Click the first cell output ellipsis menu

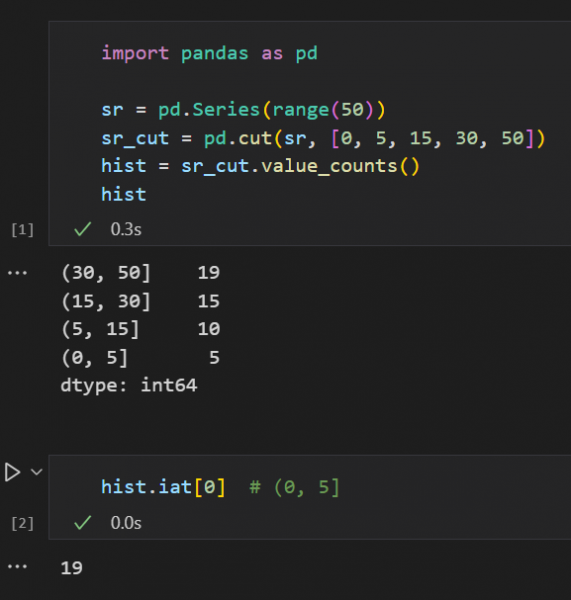click(x=18, y=273)
